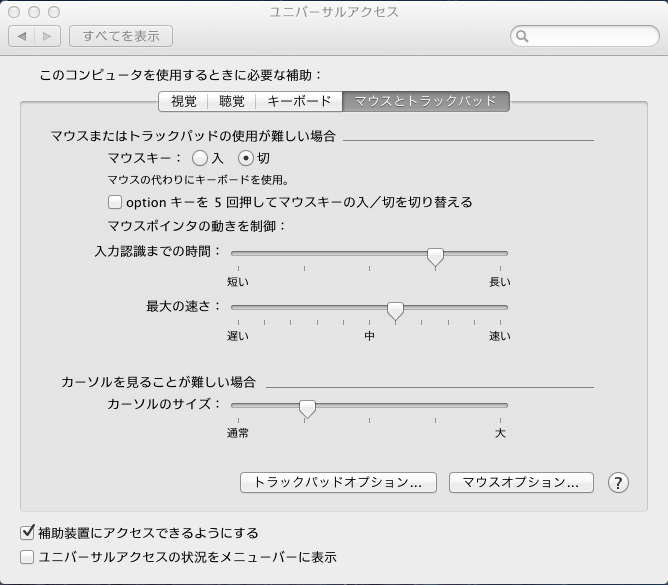Viewport: 668px width, 585px height.
Task: Click the forward navigation arrow
Action: click(48, 36)
